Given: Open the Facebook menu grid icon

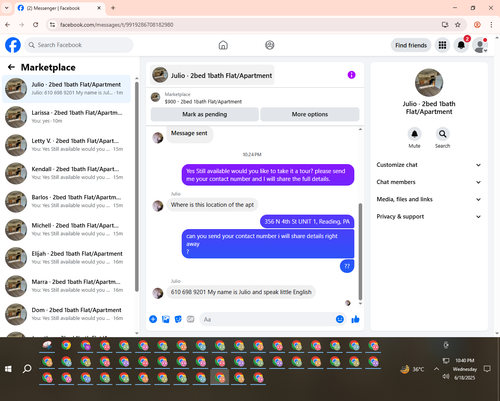Looking at the screenshot, I should 442,45.
